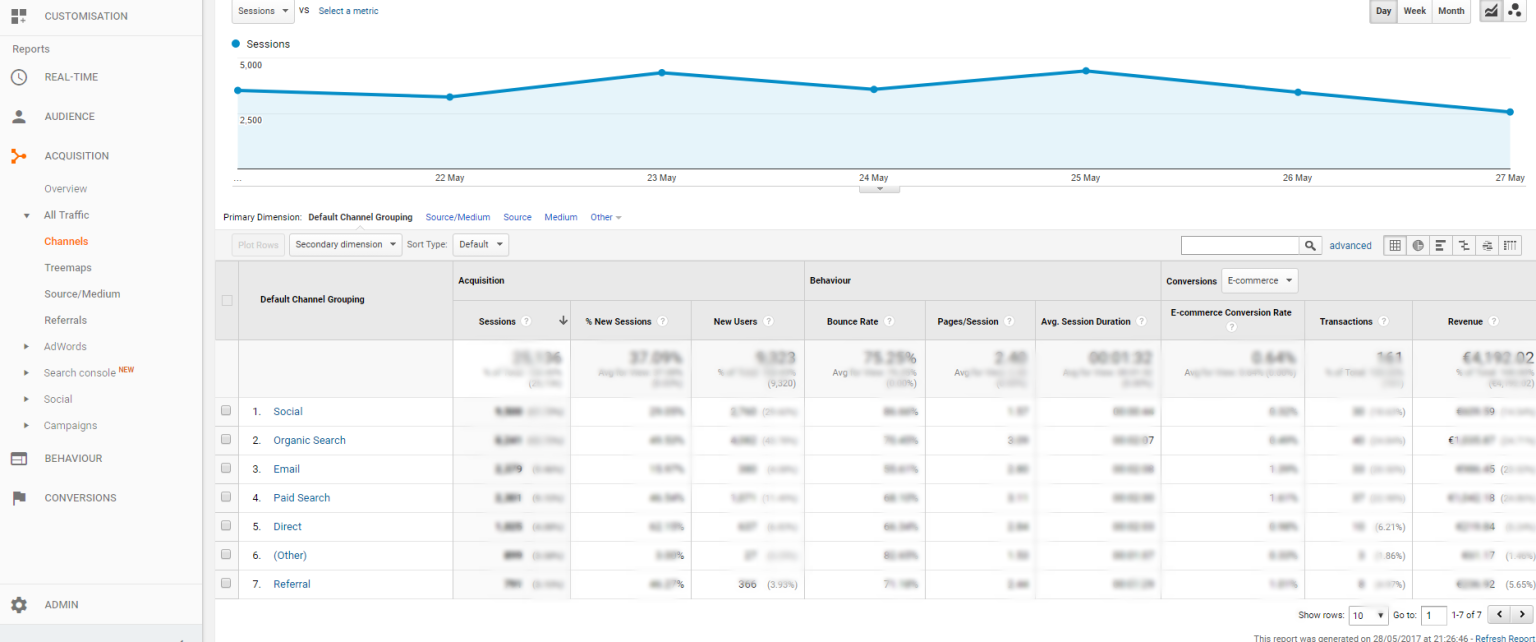
Task: Open Customisation via its grid icon
Action: click(19, 16)
